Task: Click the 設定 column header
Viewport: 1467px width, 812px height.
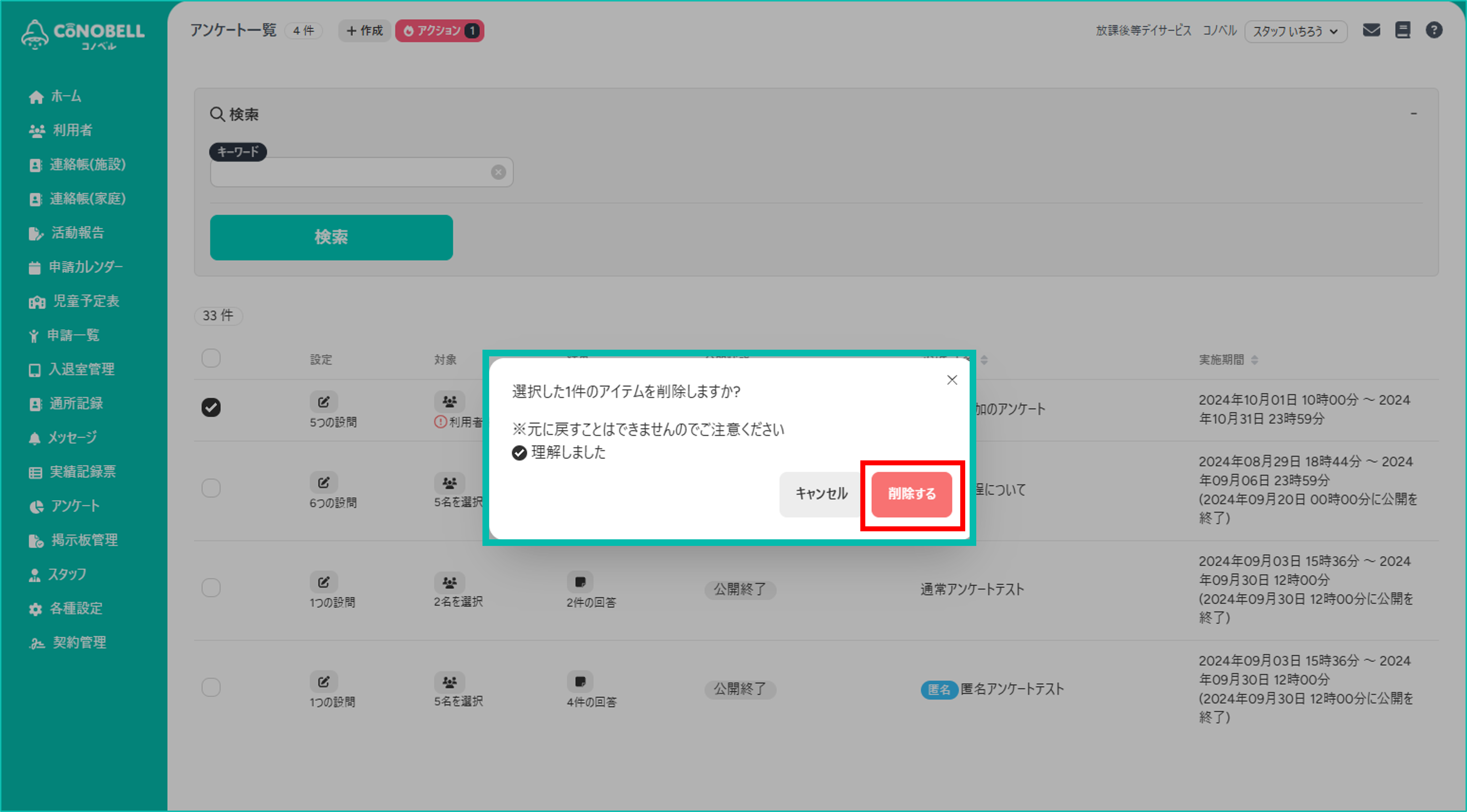Action: pyautogui.click(x=321, y=360)
